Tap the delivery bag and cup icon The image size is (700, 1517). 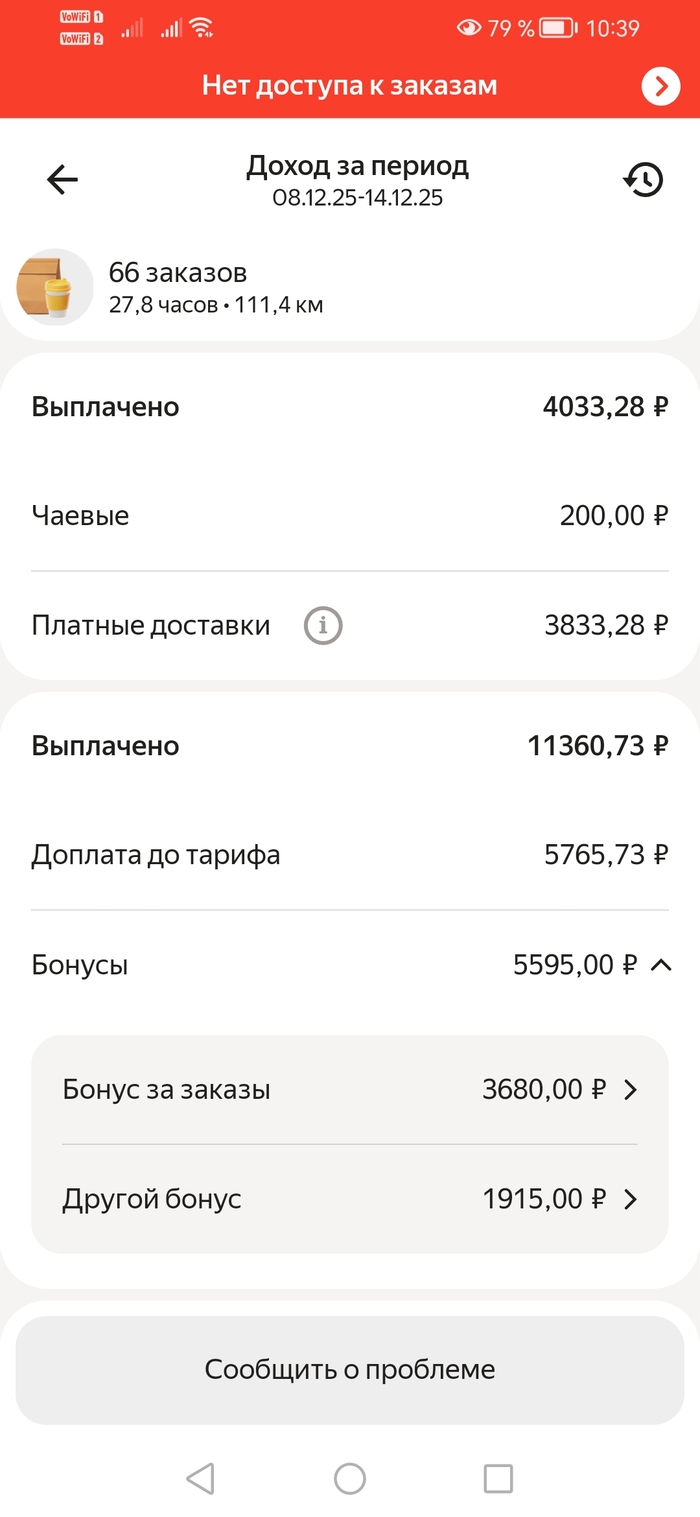coord(54,287)
